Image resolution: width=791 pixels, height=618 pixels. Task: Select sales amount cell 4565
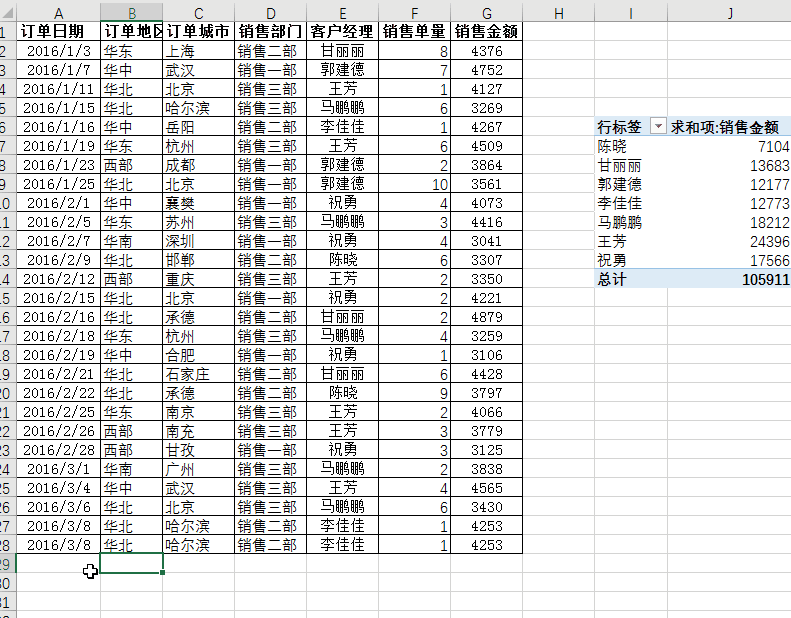487,488
